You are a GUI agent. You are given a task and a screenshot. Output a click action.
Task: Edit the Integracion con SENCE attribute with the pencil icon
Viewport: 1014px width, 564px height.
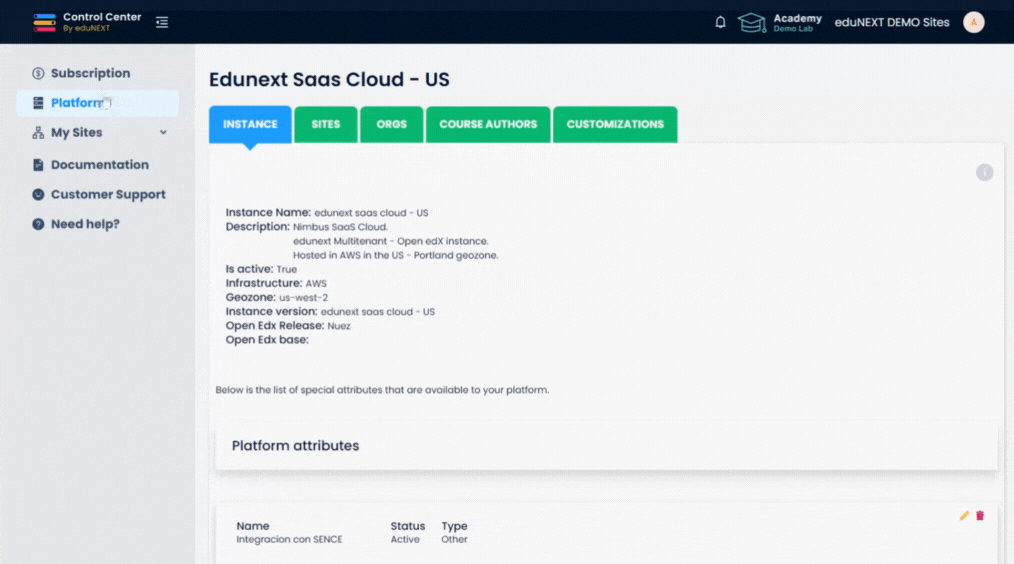964,515
